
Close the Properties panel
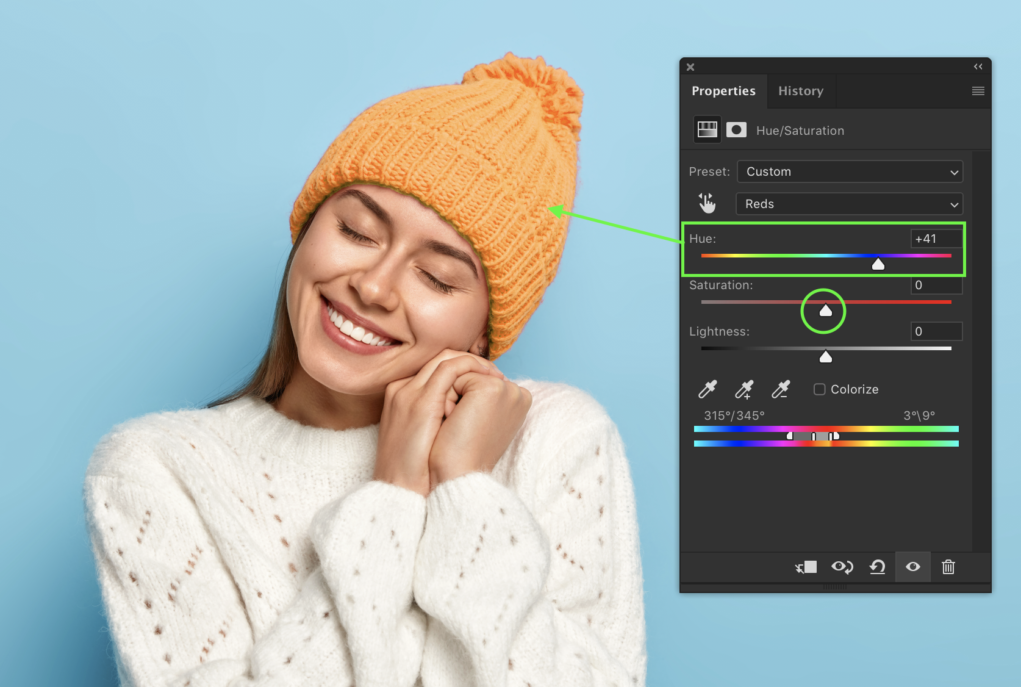[690, 66]
